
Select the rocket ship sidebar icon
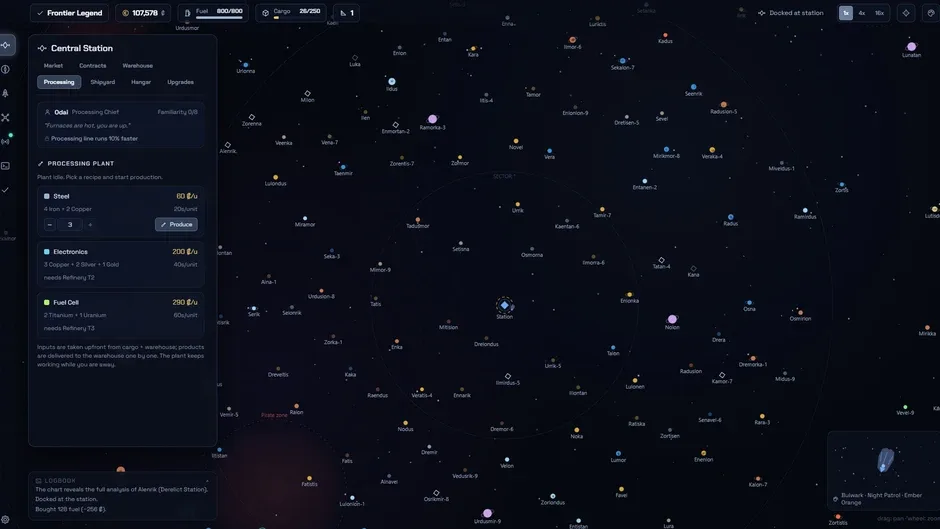[5, 93]
